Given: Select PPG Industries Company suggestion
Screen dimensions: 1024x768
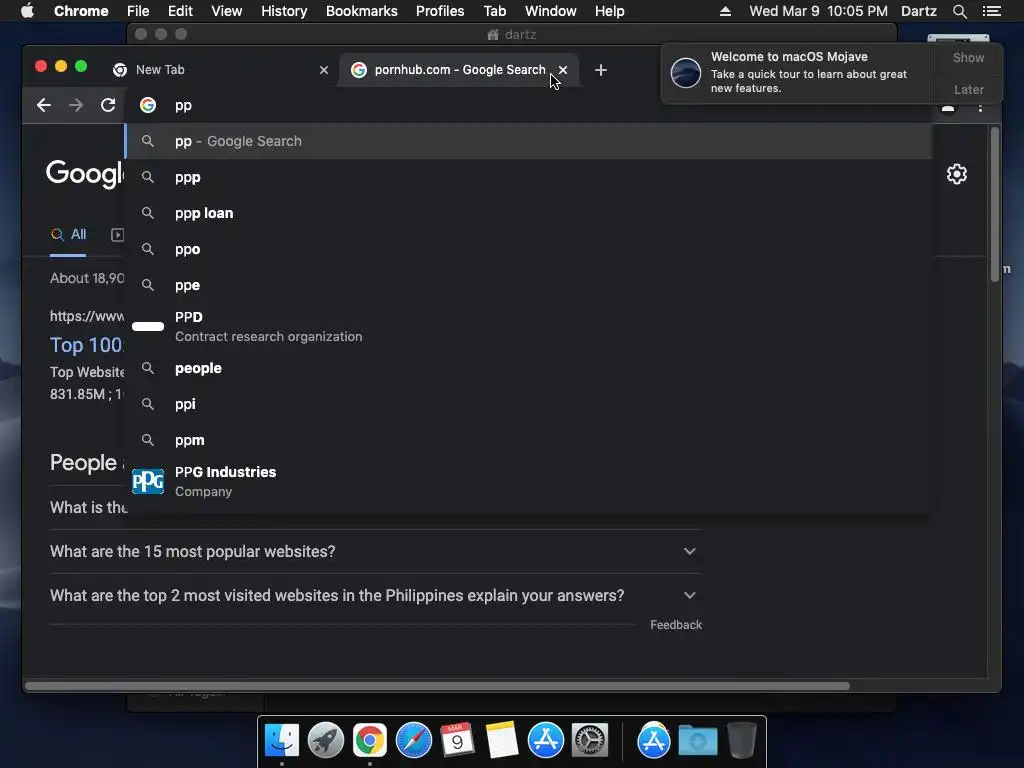Looking at the screenshot, I should coord(528,481).
